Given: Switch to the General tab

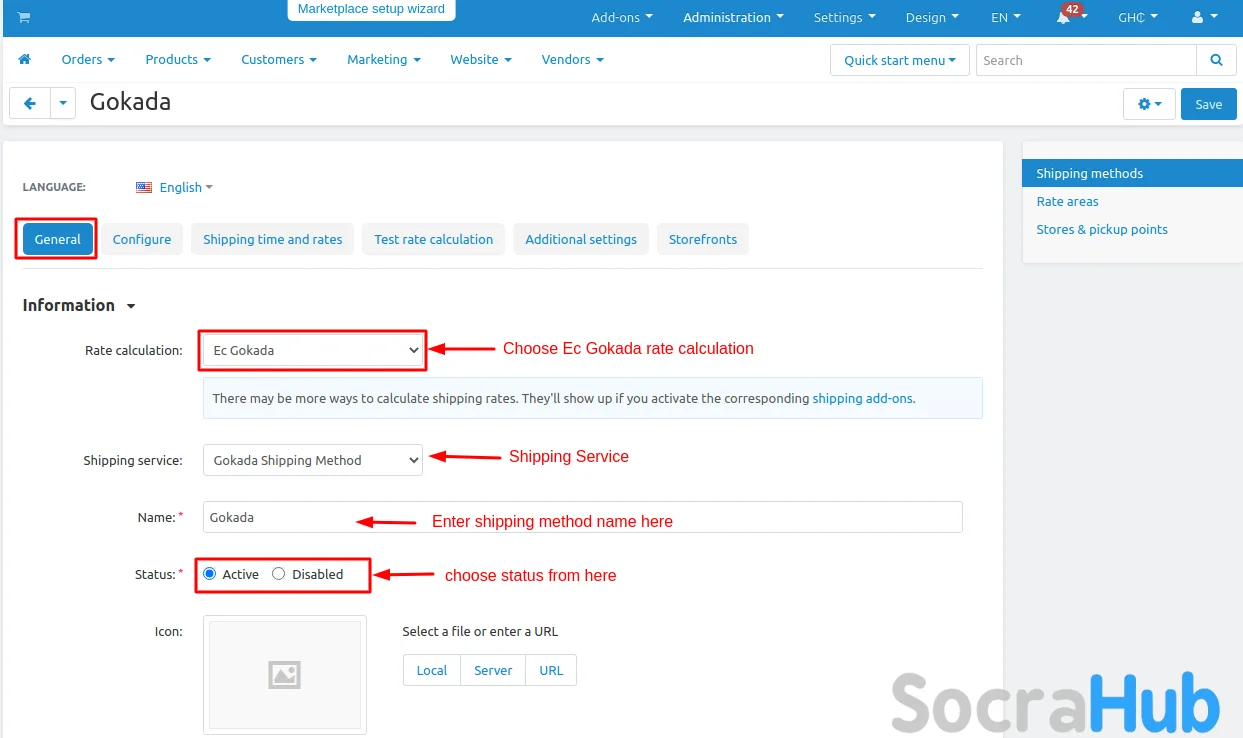Looking at the screenshot, I should [58, 239].
